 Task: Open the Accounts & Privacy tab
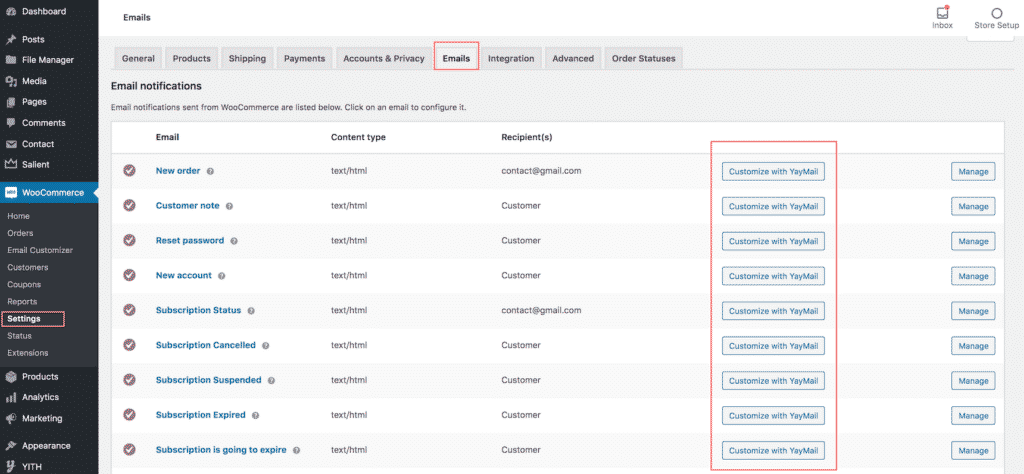point(384,58)
